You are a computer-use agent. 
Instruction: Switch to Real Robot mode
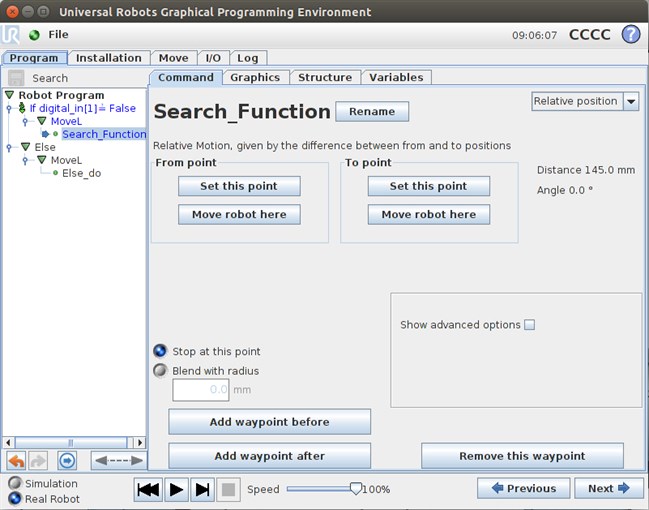15,498
